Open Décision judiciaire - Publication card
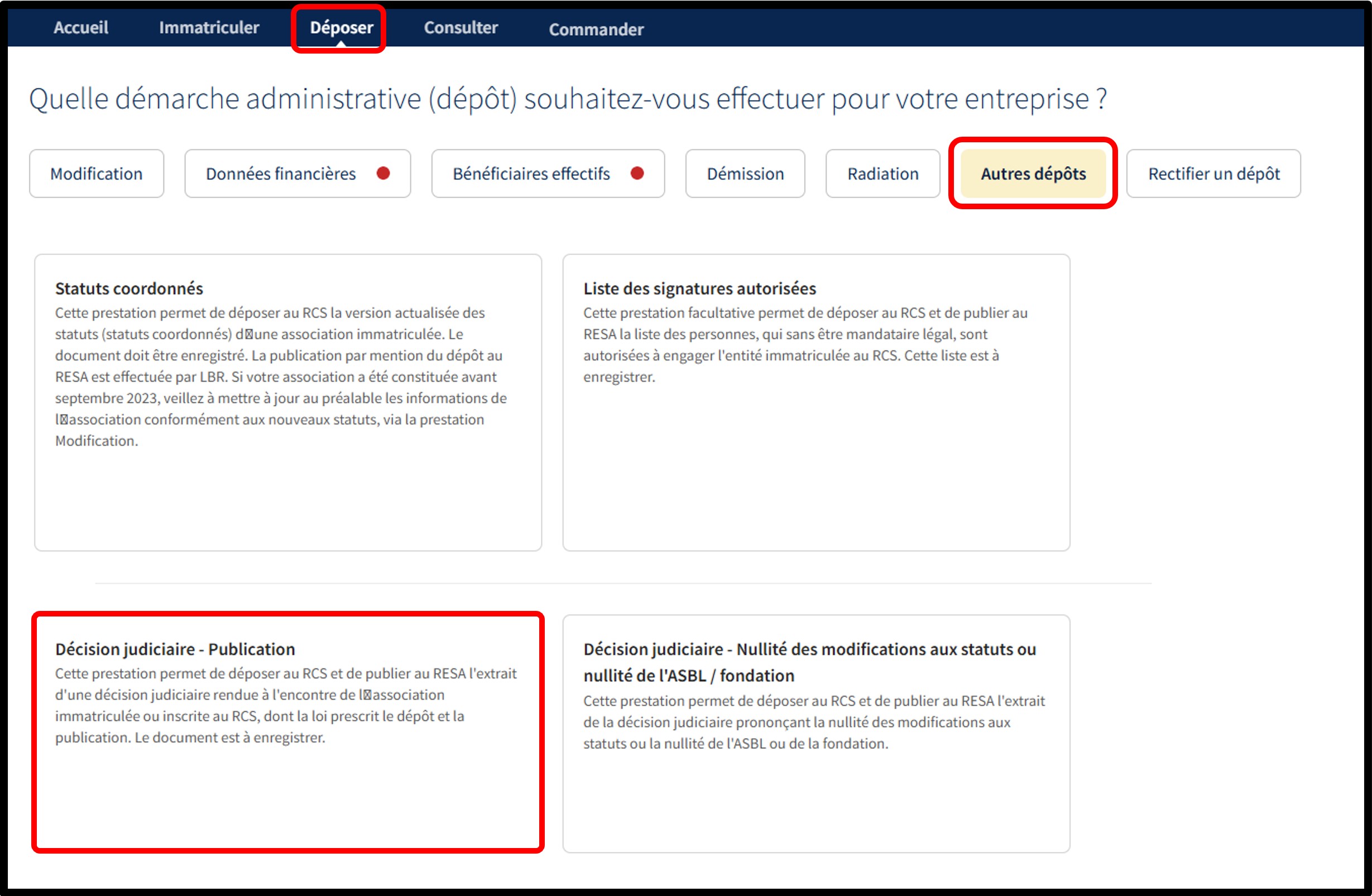The height and width of the screenshot is (896, 1372). point(287,732)
